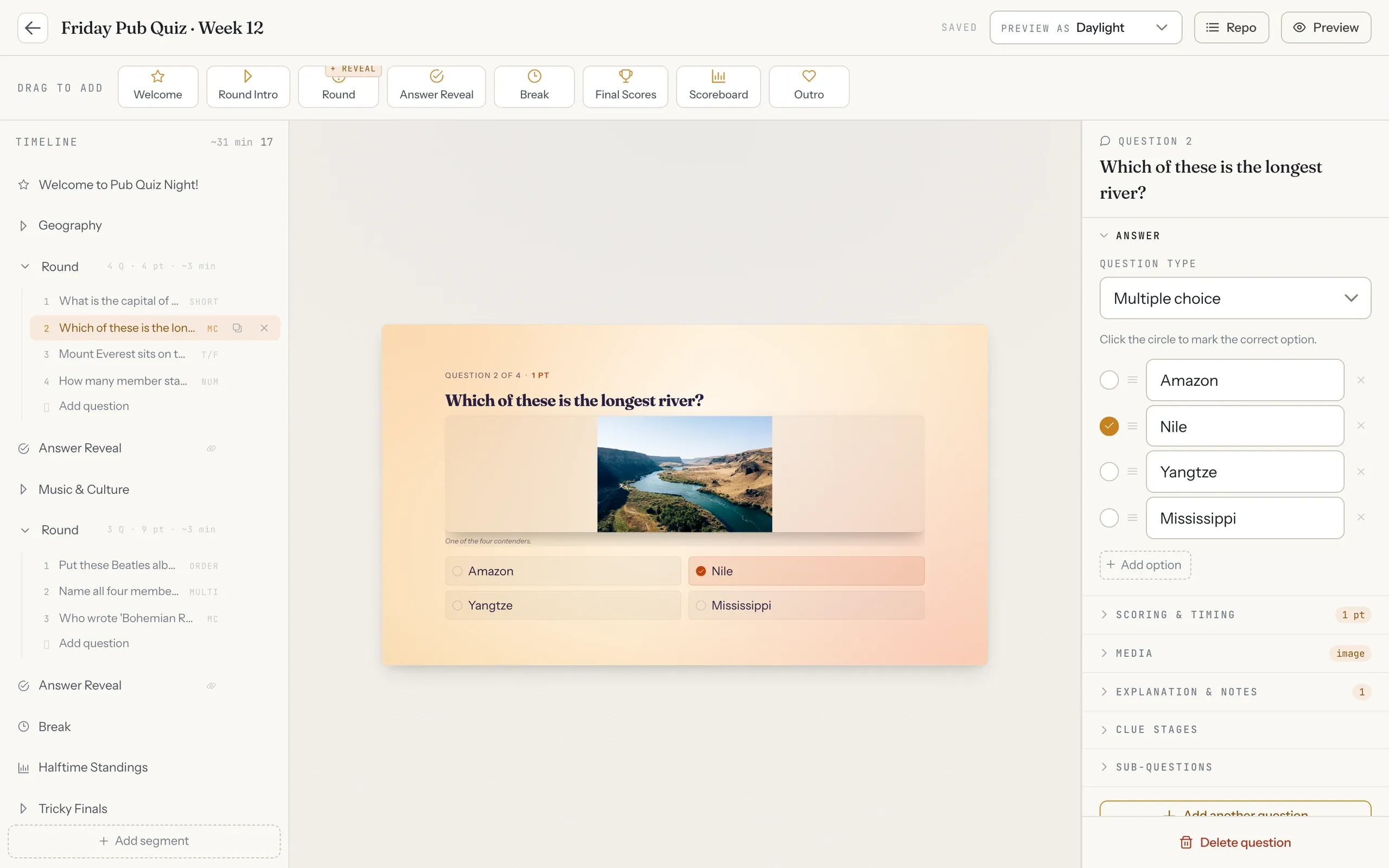1389x868 pixels.
Task: Expand the Media section
Action: click(1234, 653)
